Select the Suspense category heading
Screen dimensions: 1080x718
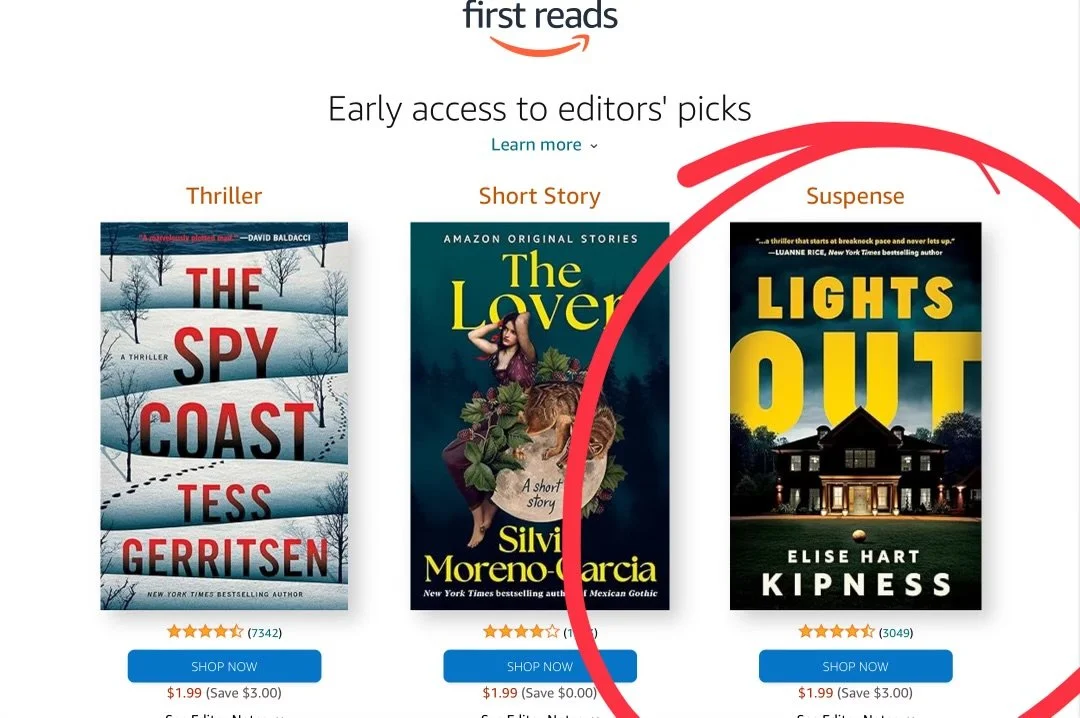(x=855, y=196)
